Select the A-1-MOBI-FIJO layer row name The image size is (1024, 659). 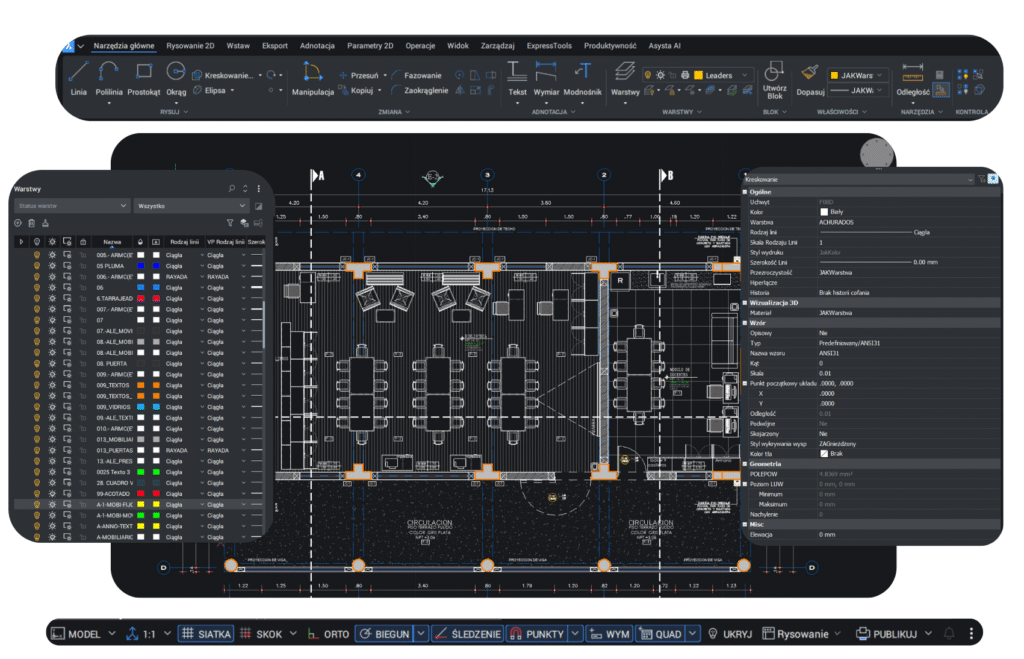pos(114,505)
